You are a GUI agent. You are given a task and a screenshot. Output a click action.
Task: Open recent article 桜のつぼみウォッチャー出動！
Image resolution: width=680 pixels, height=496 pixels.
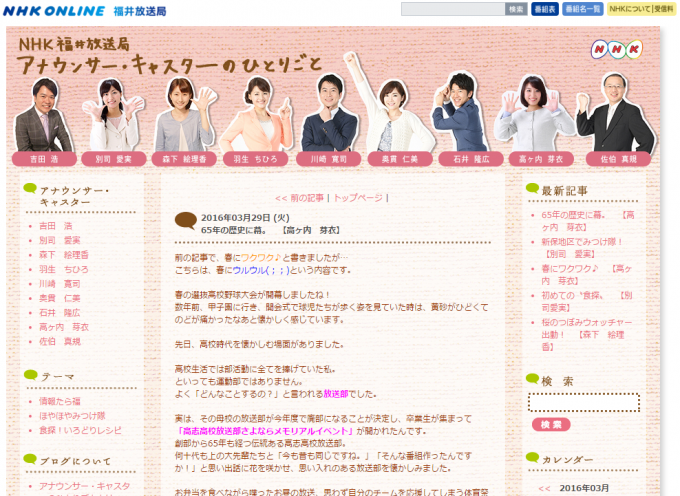[587, 334]
